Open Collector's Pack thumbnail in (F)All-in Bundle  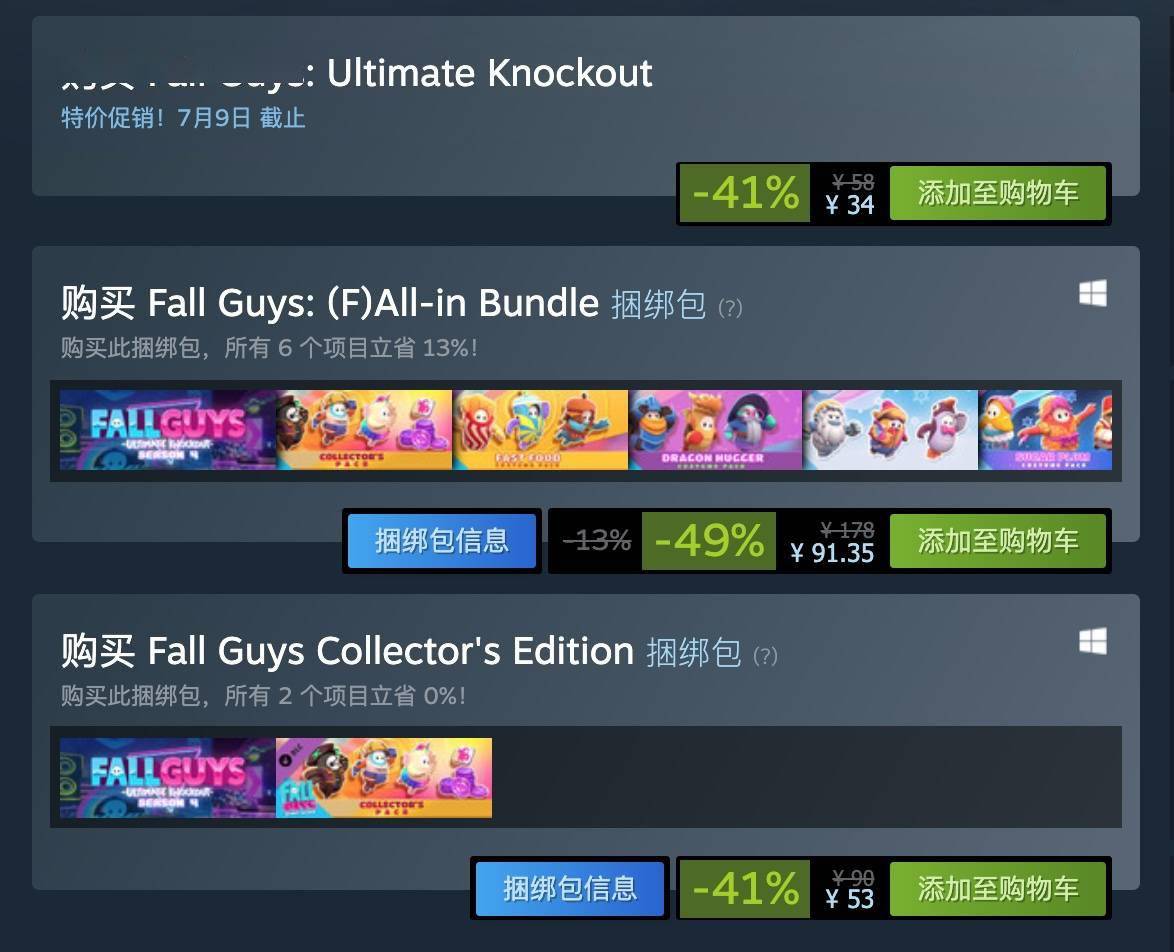365,430
